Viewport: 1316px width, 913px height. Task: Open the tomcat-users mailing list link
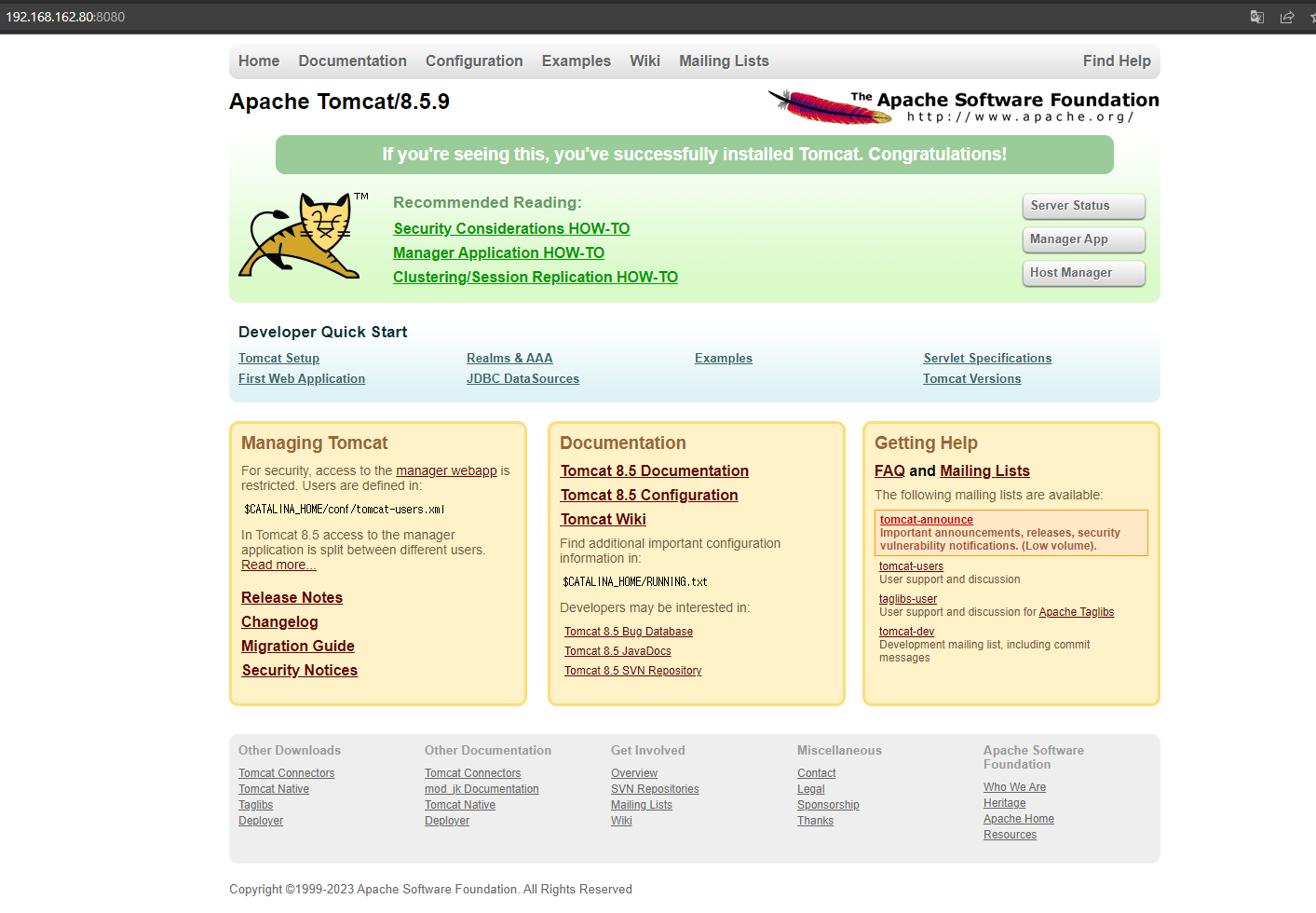point(911,566)
